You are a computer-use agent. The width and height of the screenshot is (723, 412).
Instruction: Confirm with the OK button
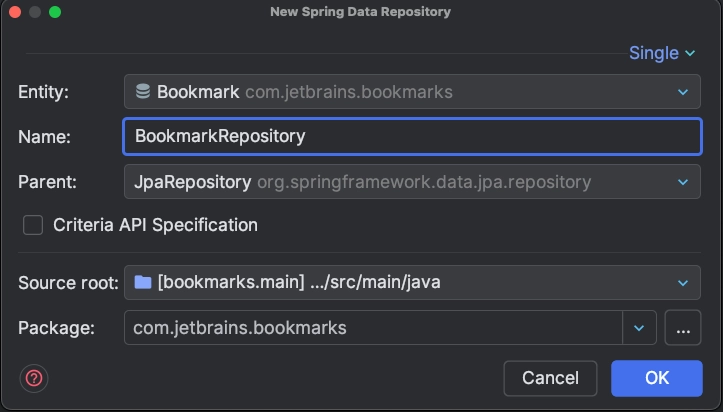coord(657,378)
